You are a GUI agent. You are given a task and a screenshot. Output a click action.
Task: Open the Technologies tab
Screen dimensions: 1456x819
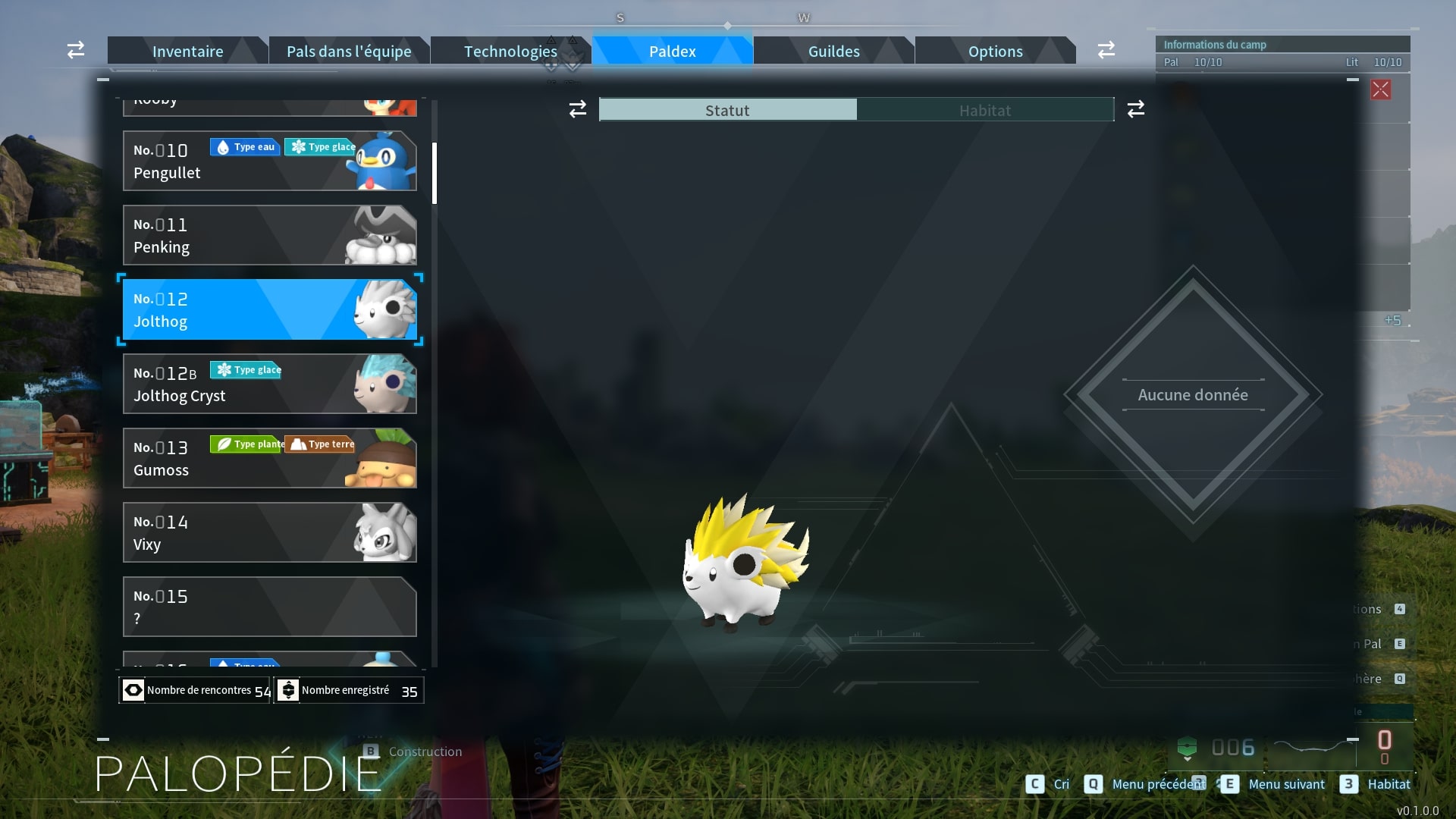pos(510,51)
